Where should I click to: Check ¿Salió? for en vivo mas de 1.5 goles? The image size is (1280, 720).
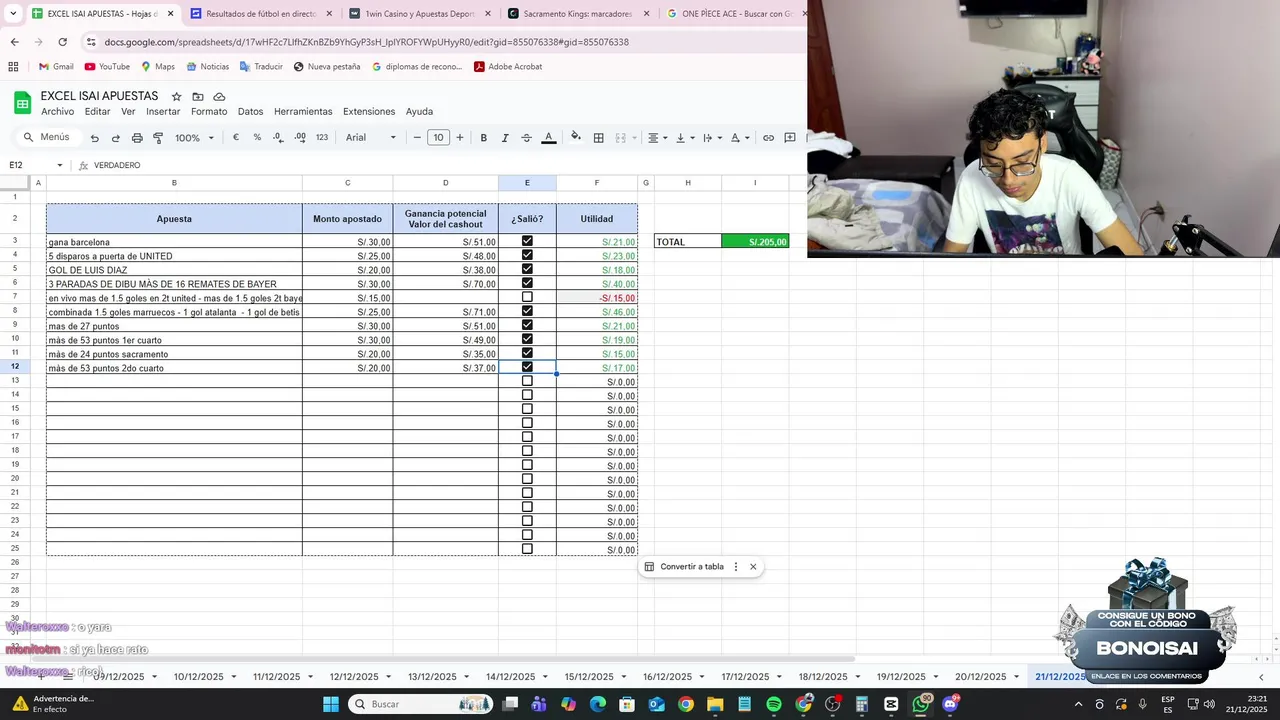tap(527, 297)
